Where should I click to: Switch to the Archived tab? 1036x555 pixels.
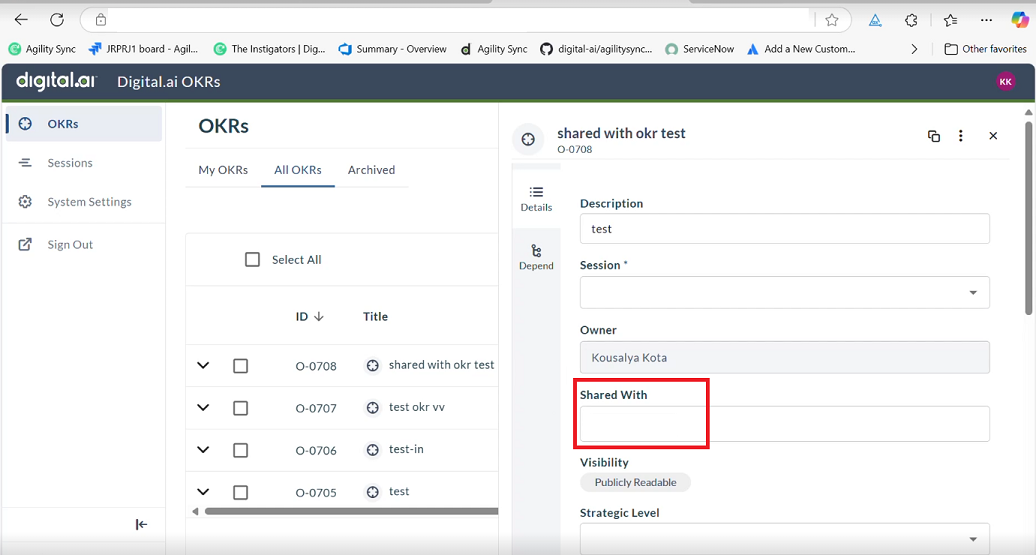click(371, 170)
